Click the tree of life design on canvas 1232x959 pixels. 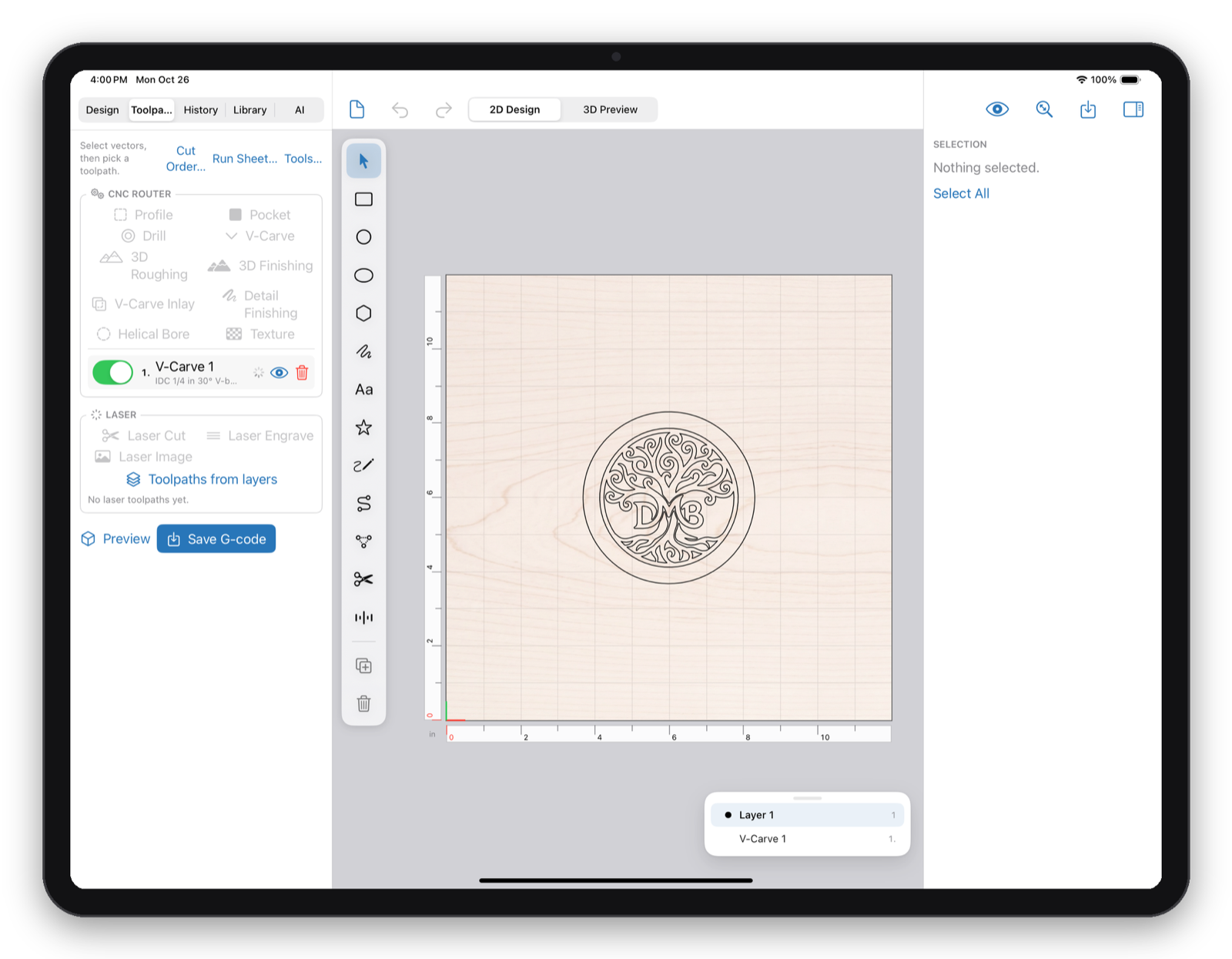(668, 498)
